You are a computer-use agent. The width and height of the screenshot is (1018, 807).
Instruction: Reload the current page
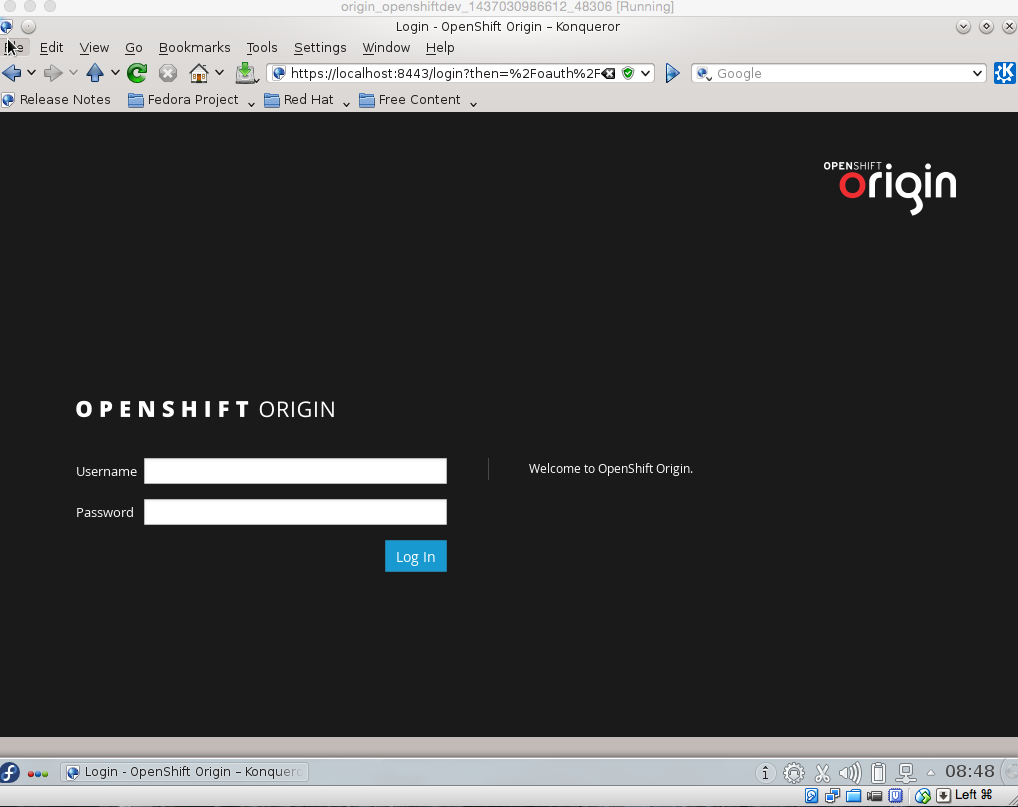click(x=136, y=72)
